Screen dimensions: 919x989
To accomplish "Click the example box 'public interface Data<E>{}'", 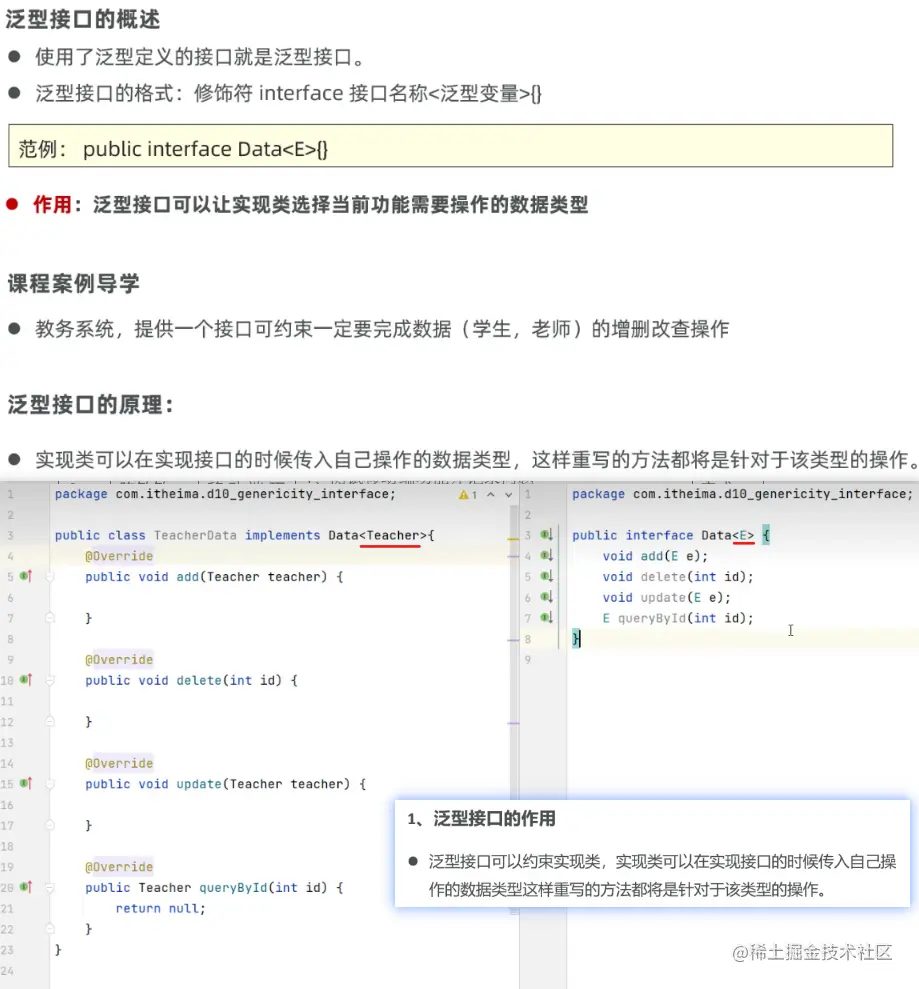I will (x=450, y=146).
